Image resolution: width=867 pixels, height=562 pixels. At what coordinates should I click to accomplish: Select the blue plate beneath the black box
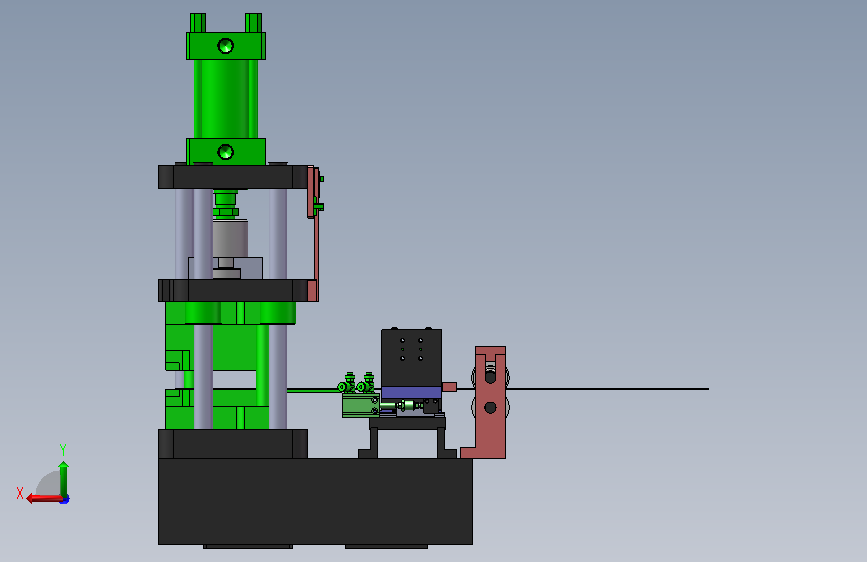point(411,393)
